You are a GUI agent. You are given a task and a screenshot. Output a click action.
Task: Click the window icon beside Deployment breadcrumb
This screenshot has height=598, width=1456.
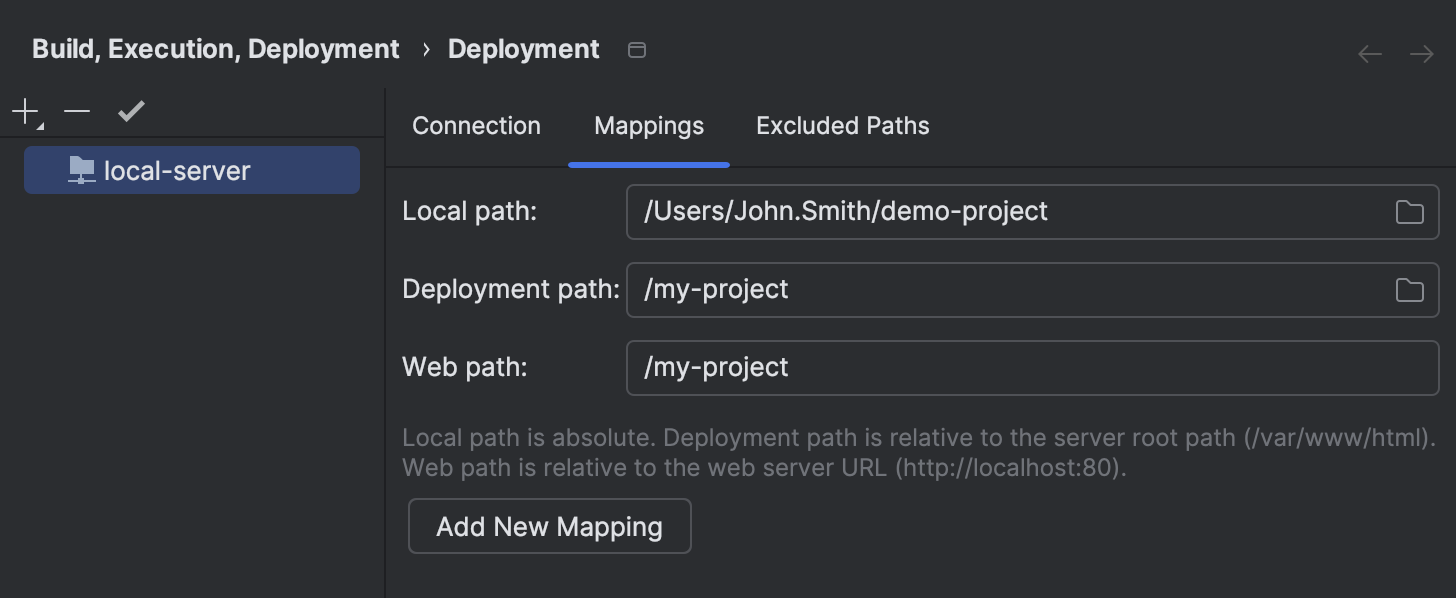coord(637,49)
